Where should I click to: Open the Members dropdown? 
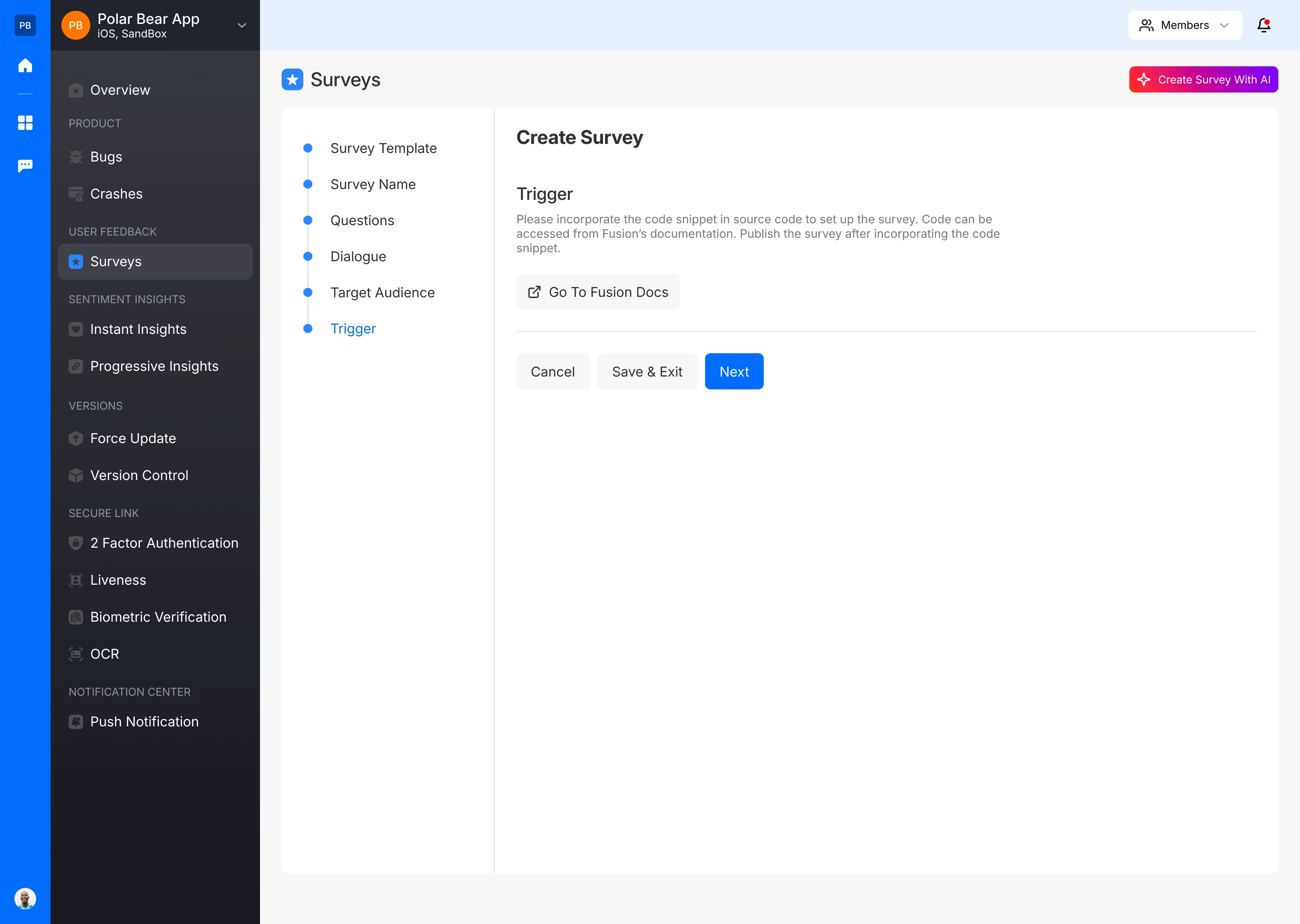1184,25
